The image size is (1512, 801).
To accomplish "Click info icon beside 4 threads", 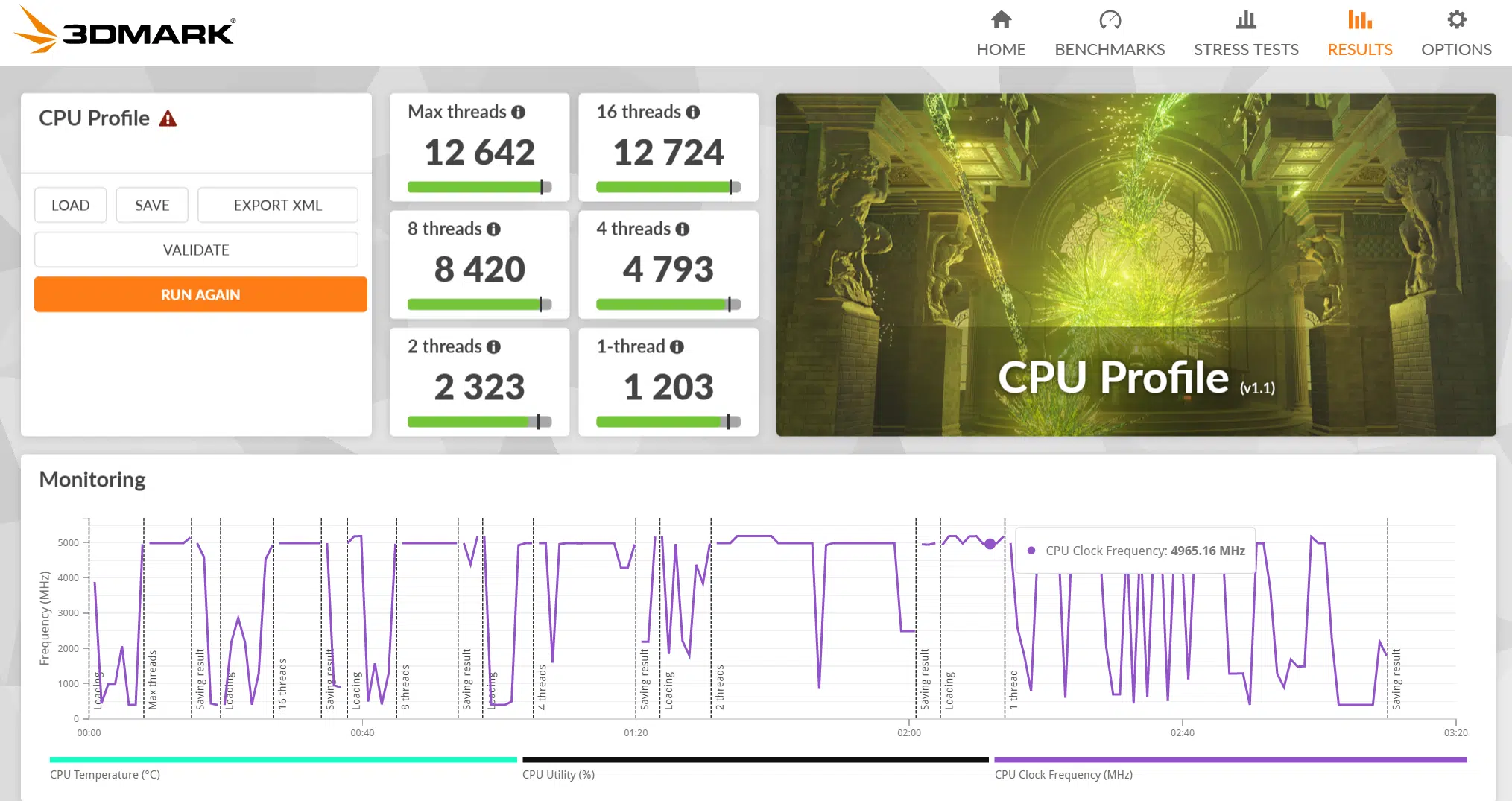I will point(682,229).
